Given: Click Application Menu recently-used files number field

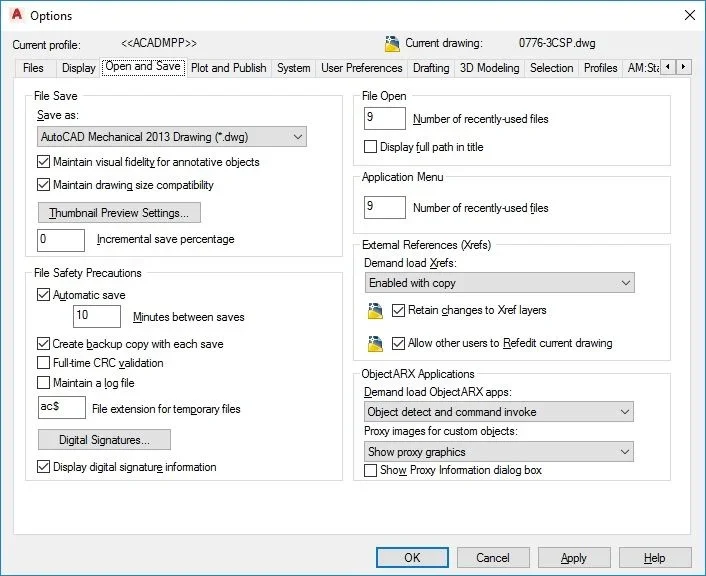Looking at the screenshot, I should pyautogui.click(x=385, y=207).
